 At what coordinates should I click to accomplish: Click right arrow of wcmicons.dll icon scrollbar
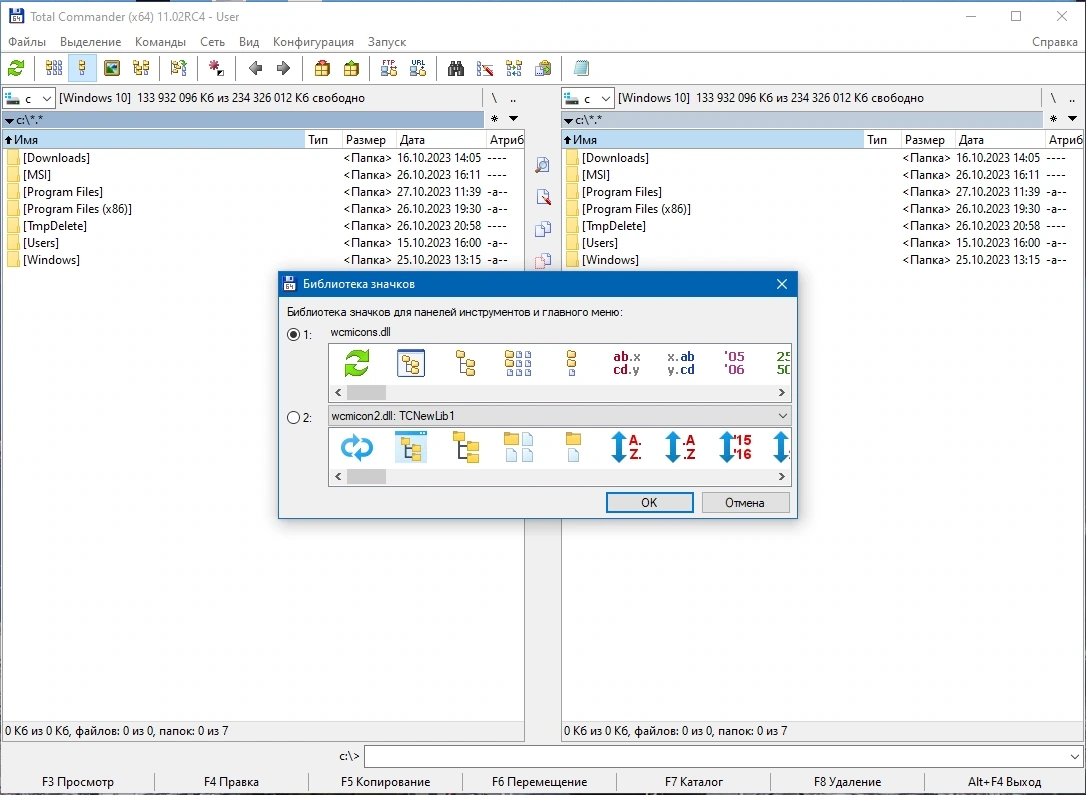point(782,393)
